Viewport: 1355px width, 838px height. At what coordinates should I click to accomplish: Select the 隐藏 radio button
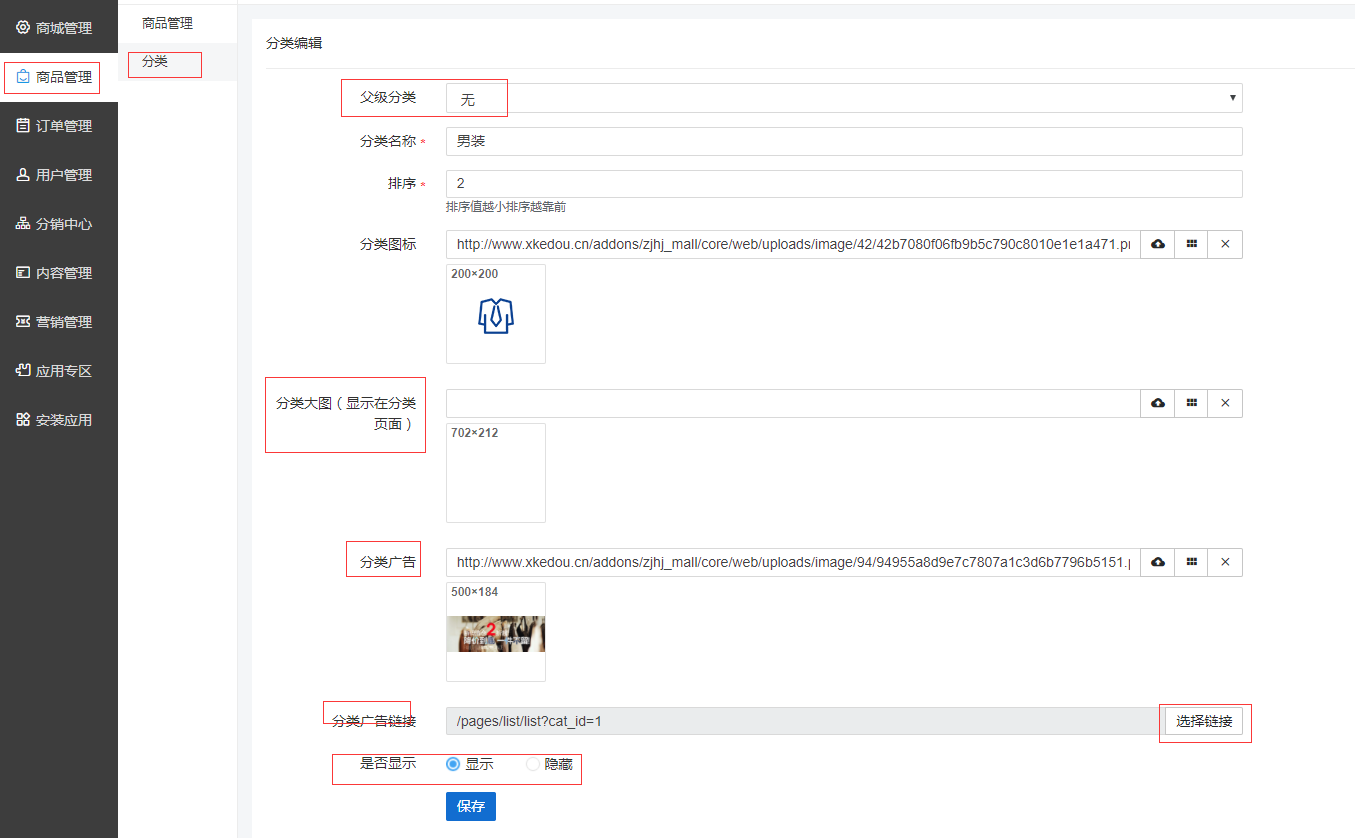[x=533, y=764]
